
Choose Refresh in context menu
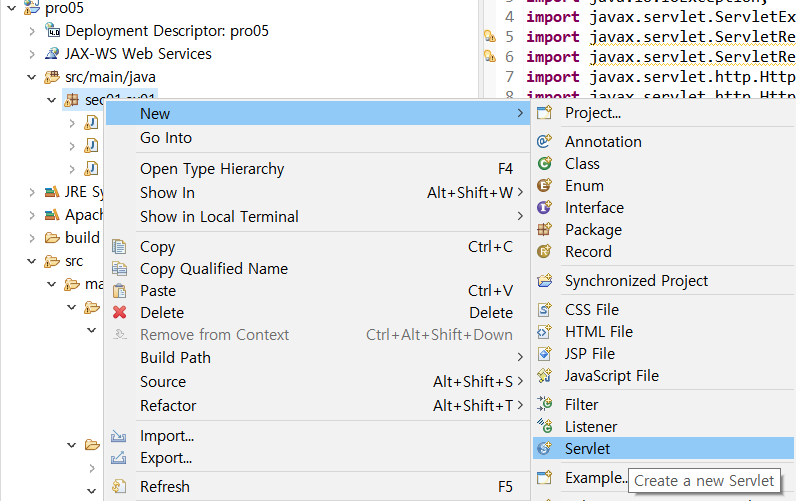318,486
